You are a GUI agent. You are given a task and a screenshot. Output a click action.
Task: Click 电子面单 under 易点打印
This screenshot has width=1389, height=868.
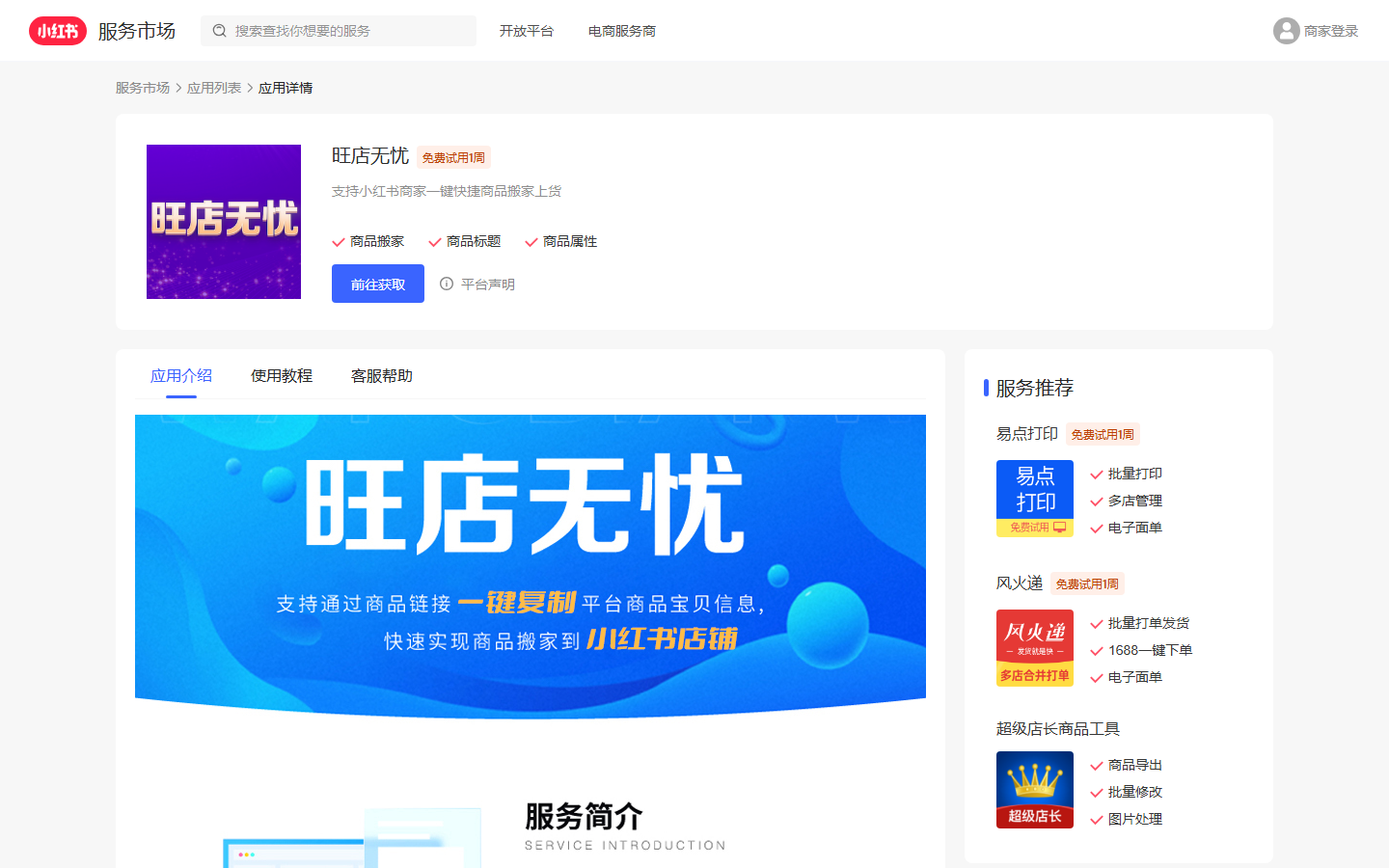point(1135,528)
